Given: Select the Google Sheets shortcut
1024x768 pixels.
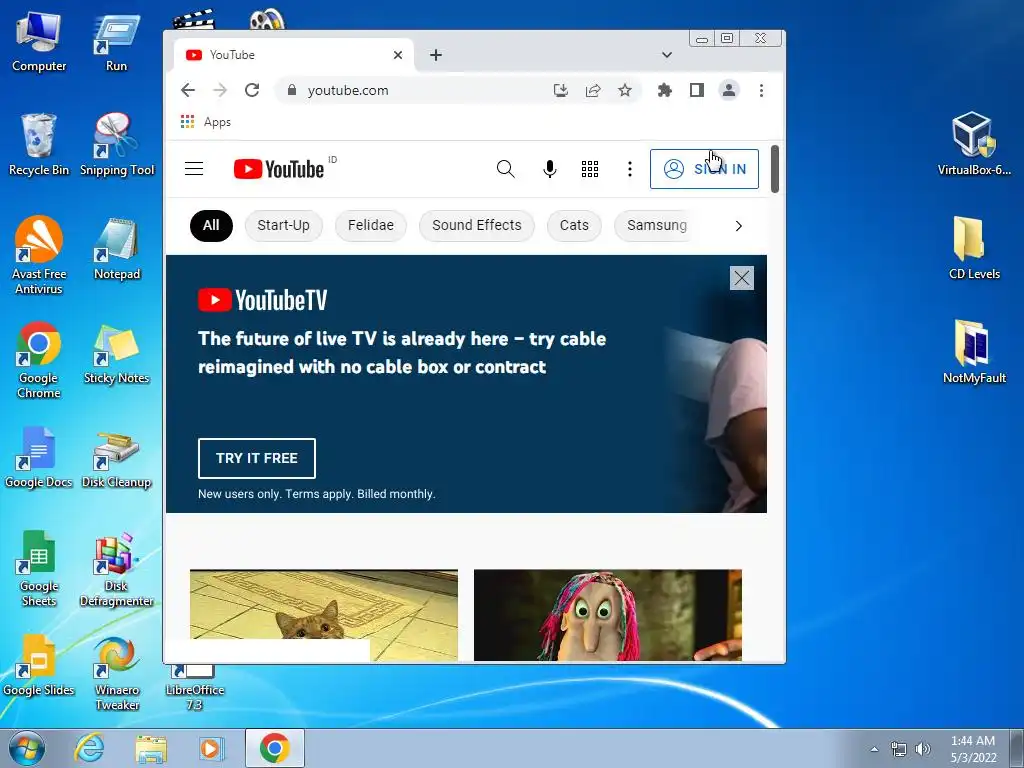Looking at the screenshot, I should [x=39, y=569].
